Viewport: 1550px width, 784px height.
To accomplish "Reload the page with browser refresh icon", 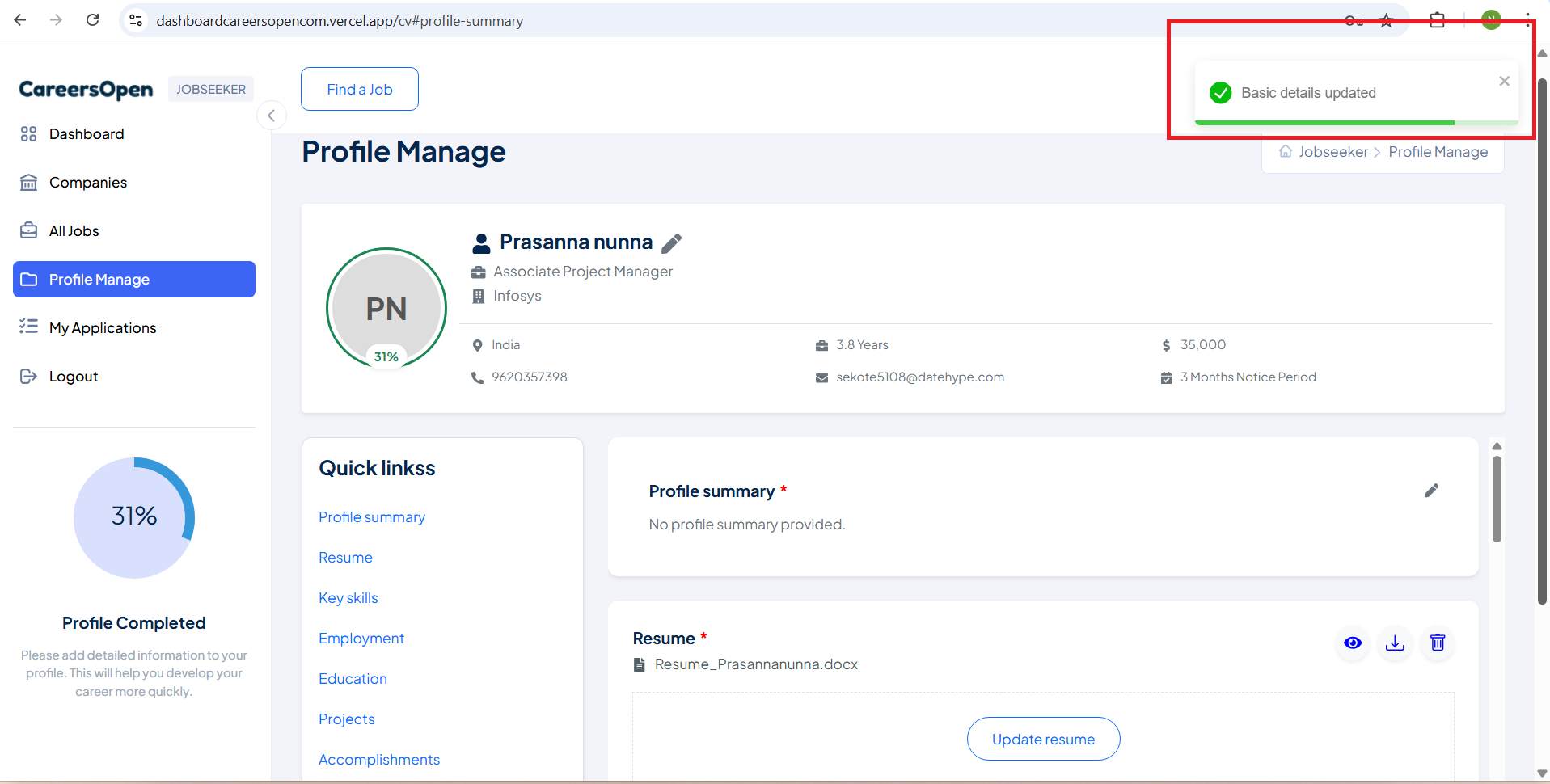I will pos(93,20).
